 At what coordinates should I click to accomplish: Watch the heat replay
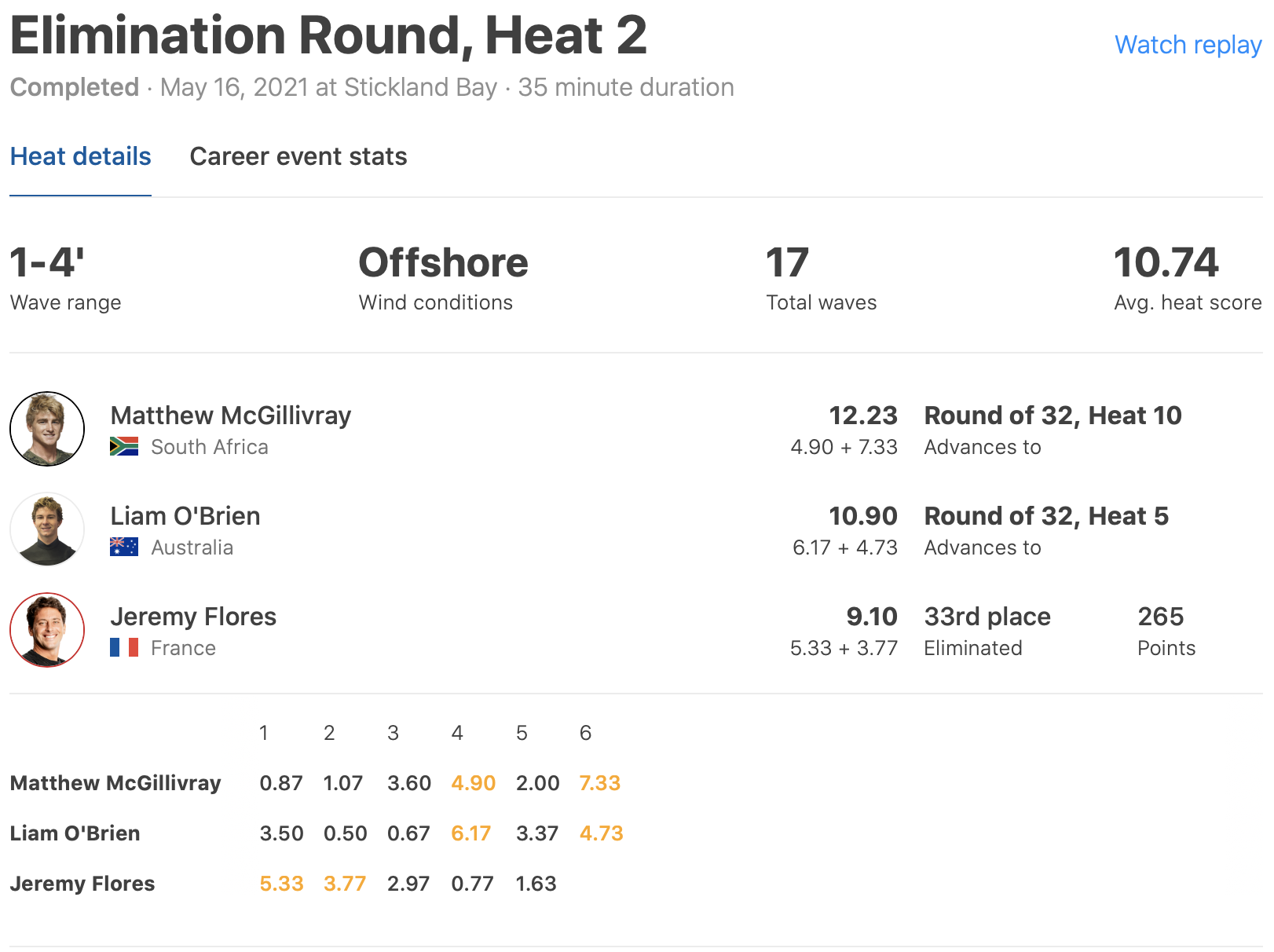tap(1188, 45)
